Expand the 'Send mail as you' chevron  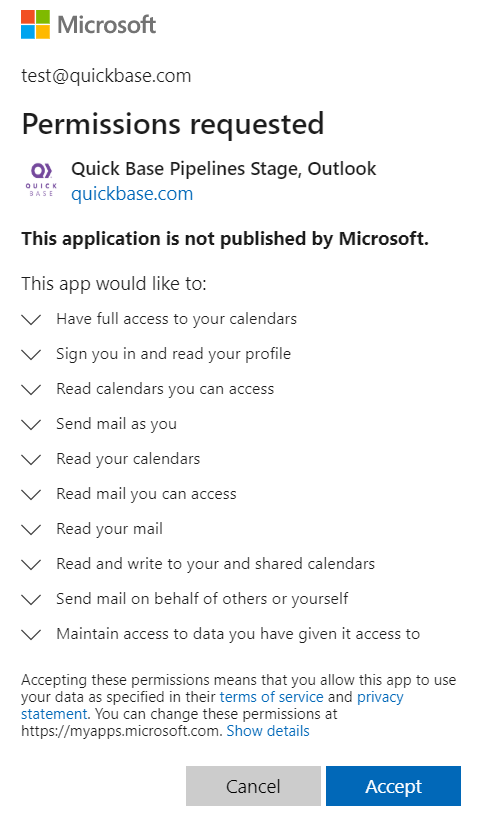point(32,425)
